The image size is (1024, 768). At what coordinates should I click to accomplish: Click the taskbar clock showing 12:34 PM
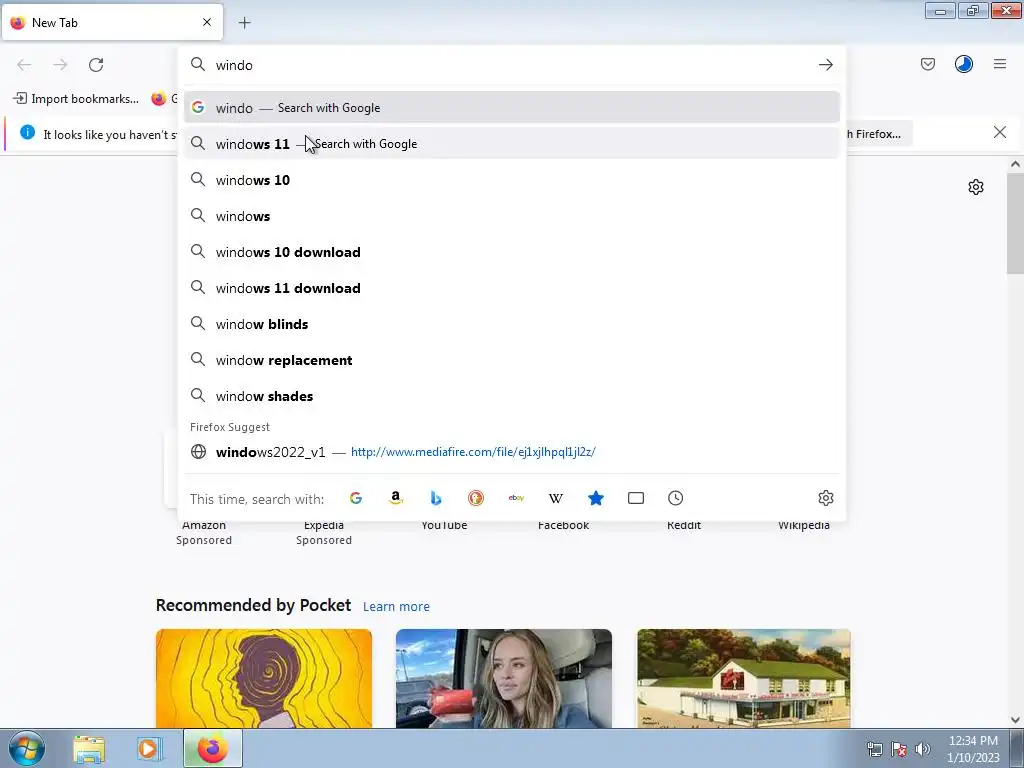coord(973,748)
